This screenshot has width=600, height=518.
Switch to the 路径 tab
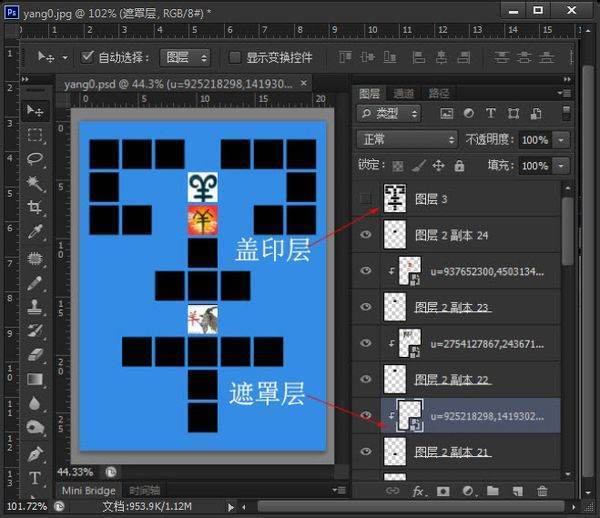click(438, 92)
